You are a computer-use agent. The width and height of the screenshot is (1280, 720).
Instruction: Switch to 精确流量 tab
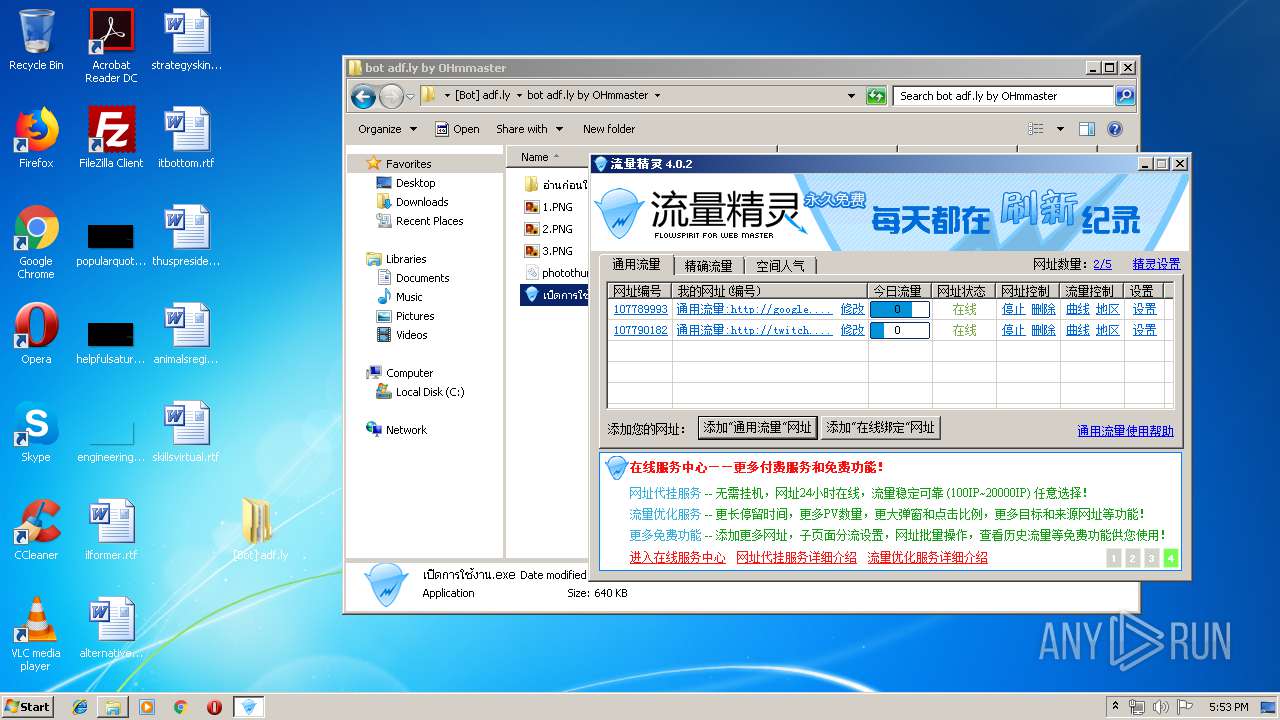click(709, 266)
